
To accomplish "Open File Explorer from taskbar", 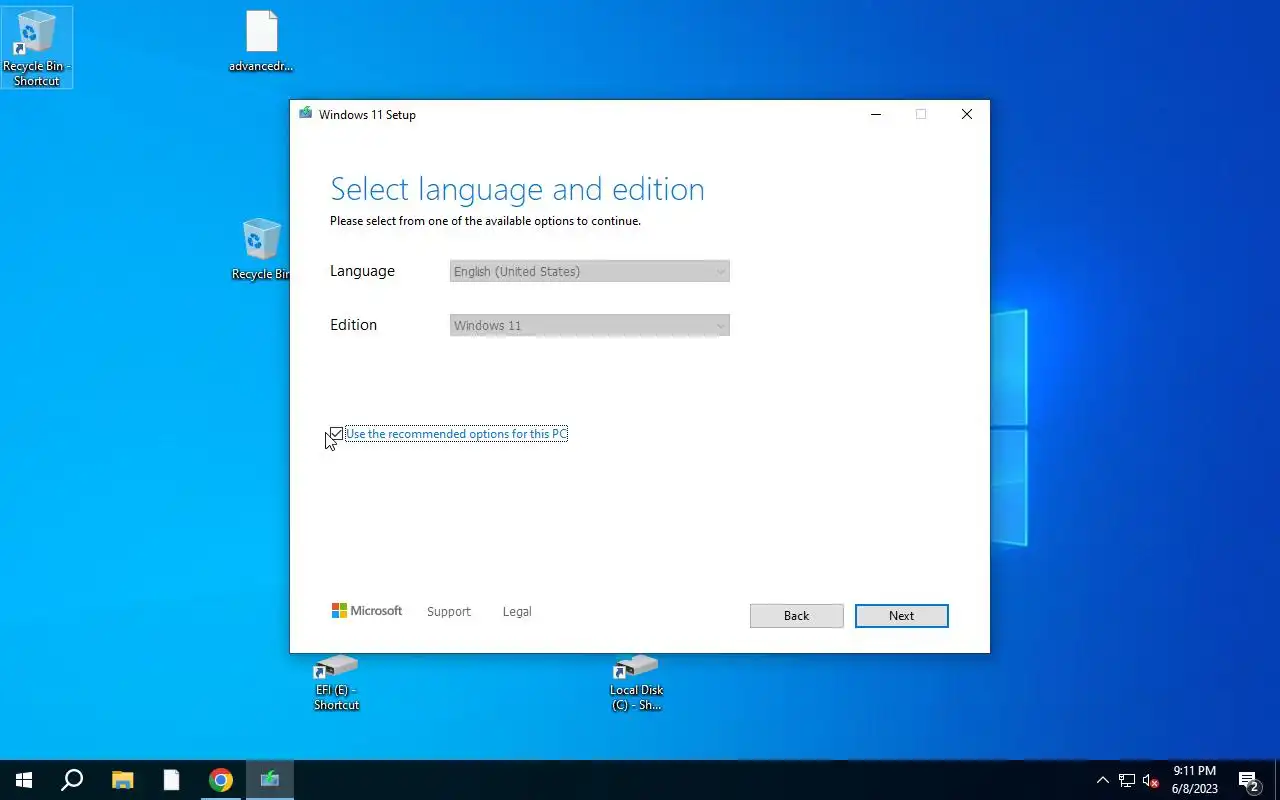I will pyautogui.click(x=122, y=780).
